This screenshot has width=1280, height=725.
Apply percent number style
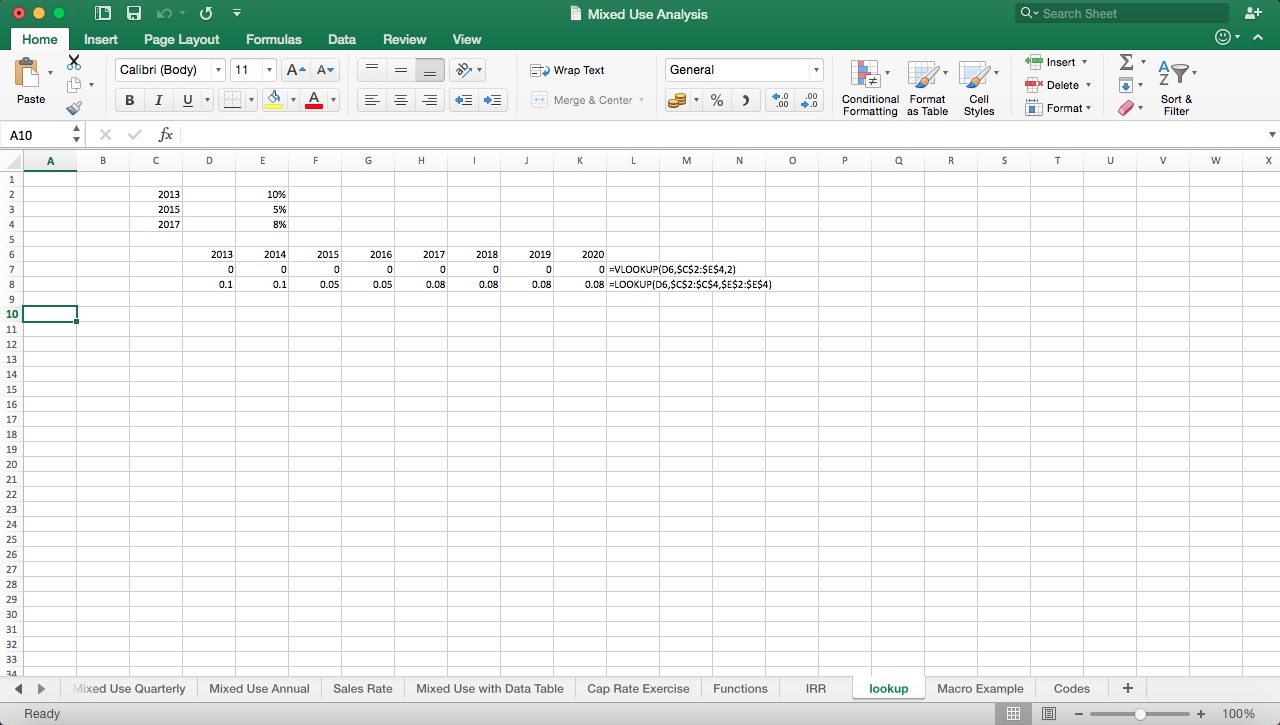(x=716, y=100)
